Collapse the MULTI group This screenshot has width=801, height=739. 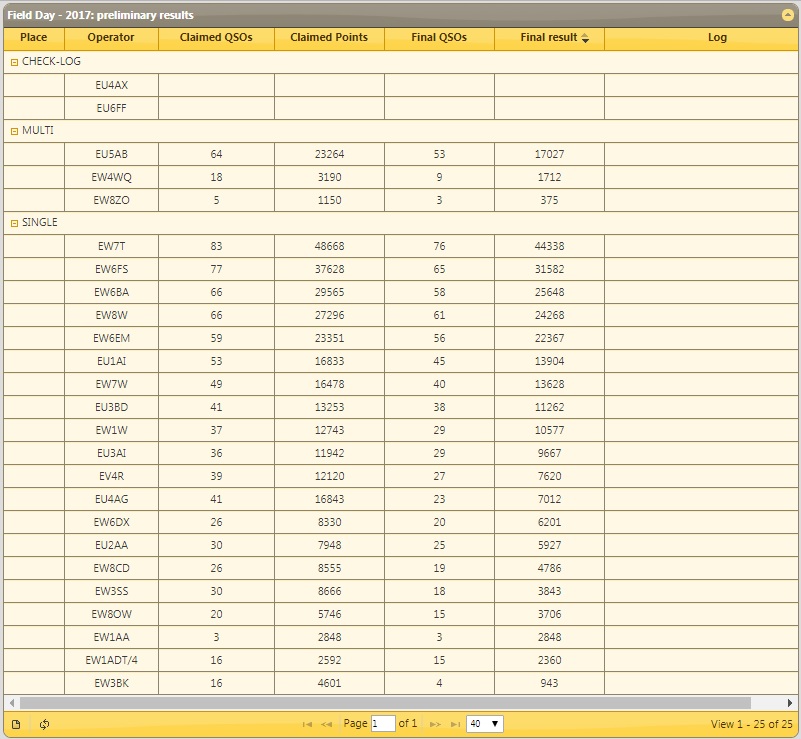point(14,131)
